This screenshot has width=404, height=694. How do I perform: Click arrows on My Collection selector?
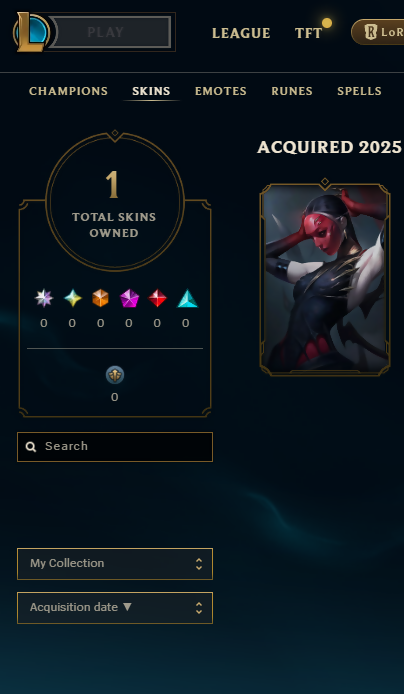[x=199, y=563]
